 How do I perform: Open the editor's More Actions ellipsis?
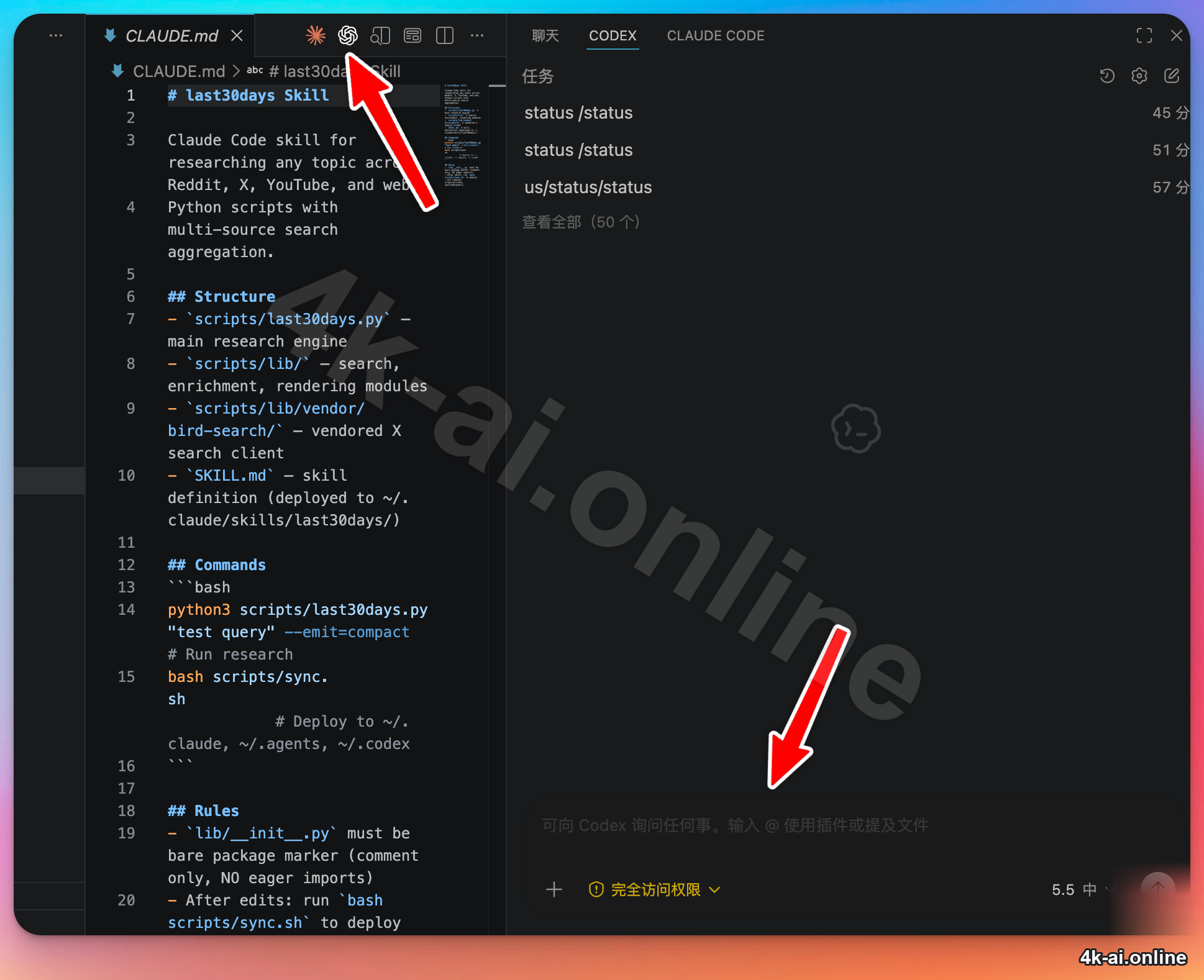coord(477,35)
